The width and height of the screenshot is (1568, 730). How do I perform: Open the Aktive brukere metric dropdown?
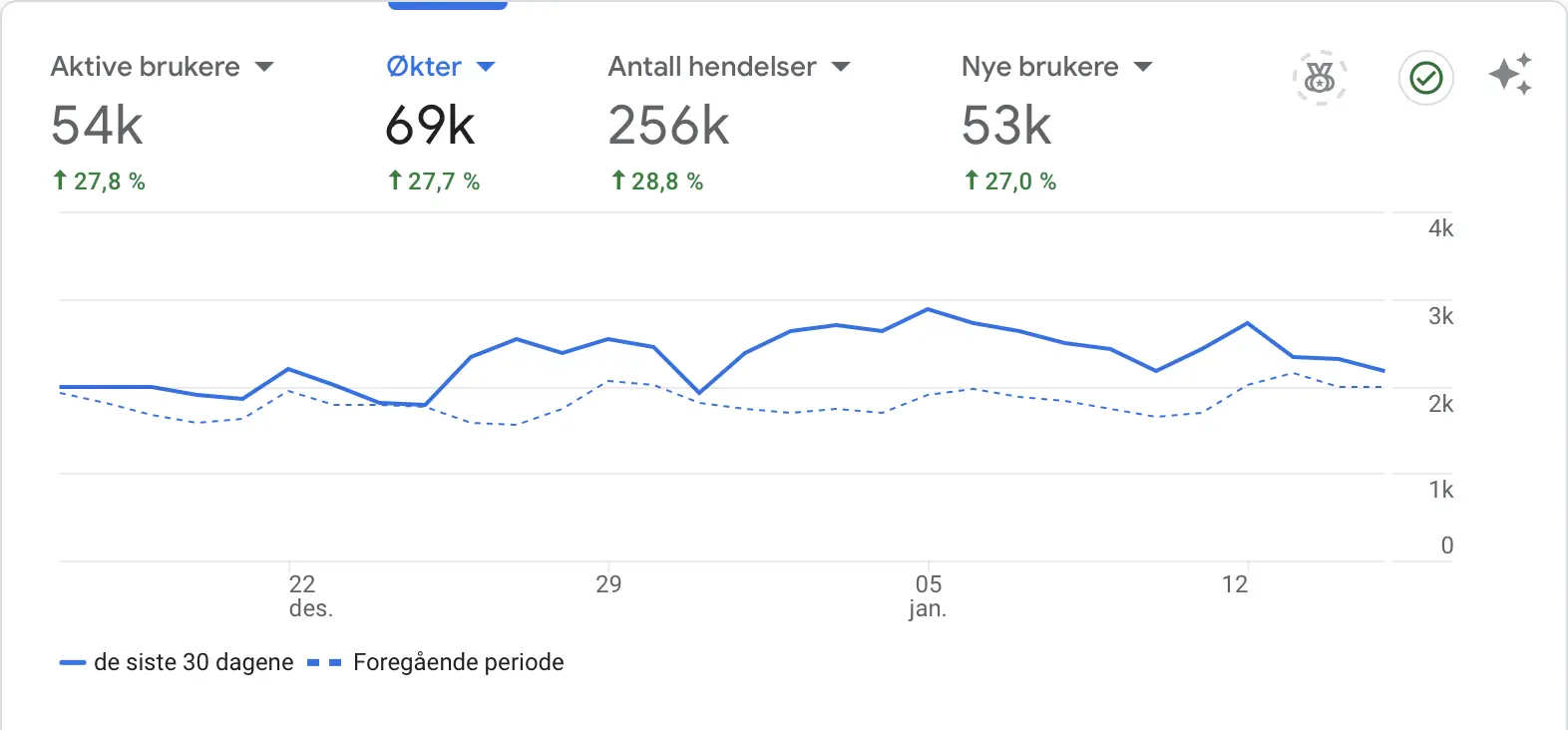(x=263, y=67)
